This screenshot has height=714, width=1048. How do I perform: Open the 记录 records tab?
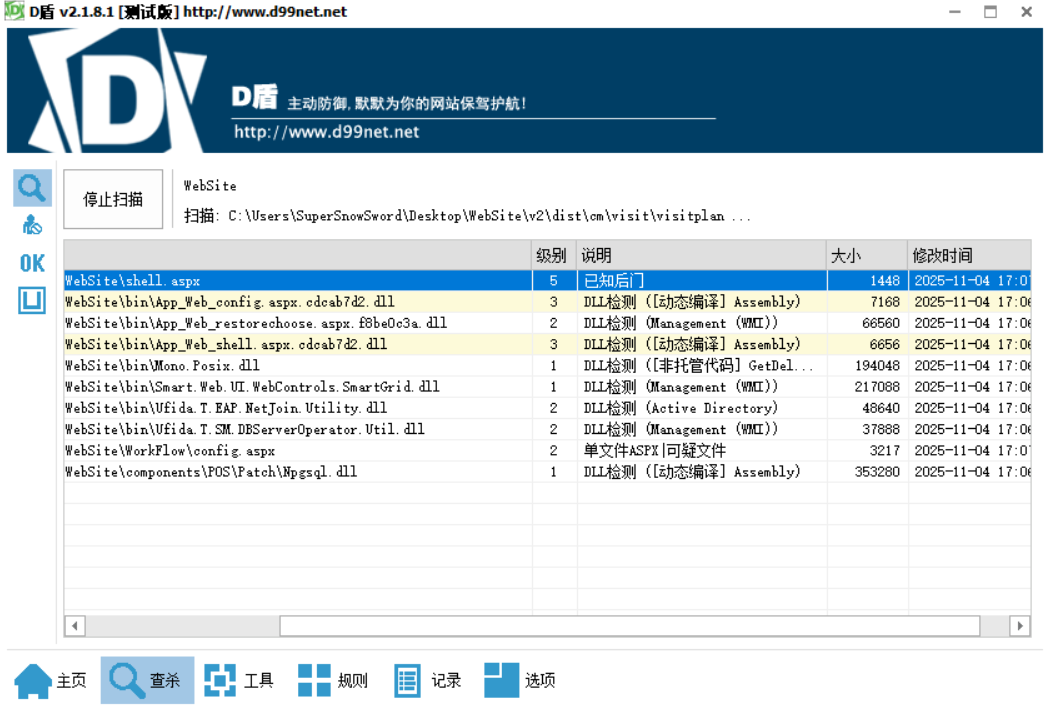click(428, 681)
